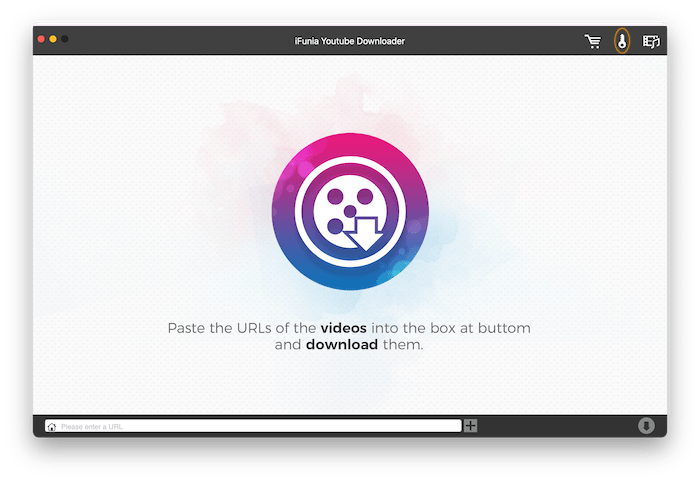Click blank white area below instruction text
Screen dimensions: 700x481
point(350,385)
